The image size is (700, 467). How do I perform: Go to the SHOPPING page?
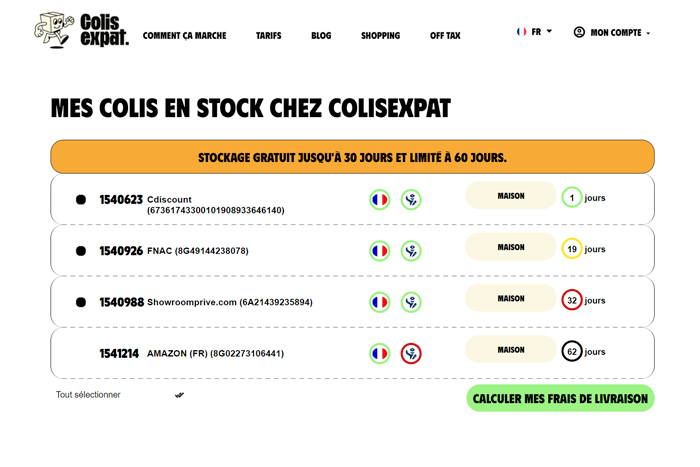coord(380,36)
